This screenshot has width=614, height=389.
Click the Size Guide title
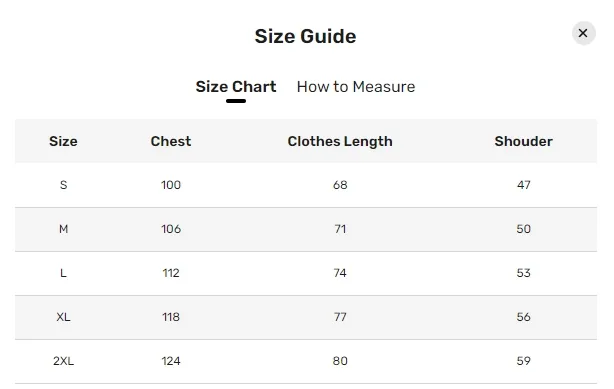[x=305, y=36]
